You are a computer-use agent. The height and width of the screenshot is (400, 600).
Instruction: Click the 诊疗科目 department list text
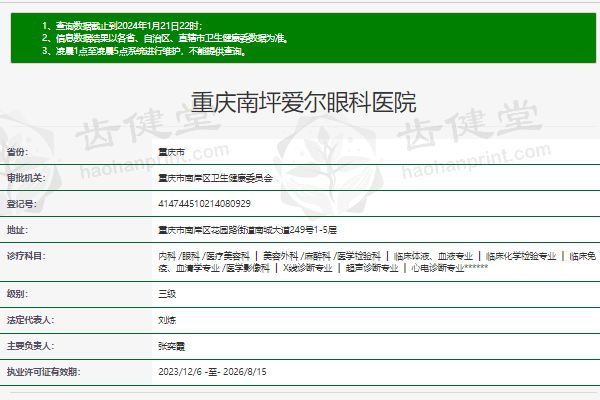coord(377,262)
